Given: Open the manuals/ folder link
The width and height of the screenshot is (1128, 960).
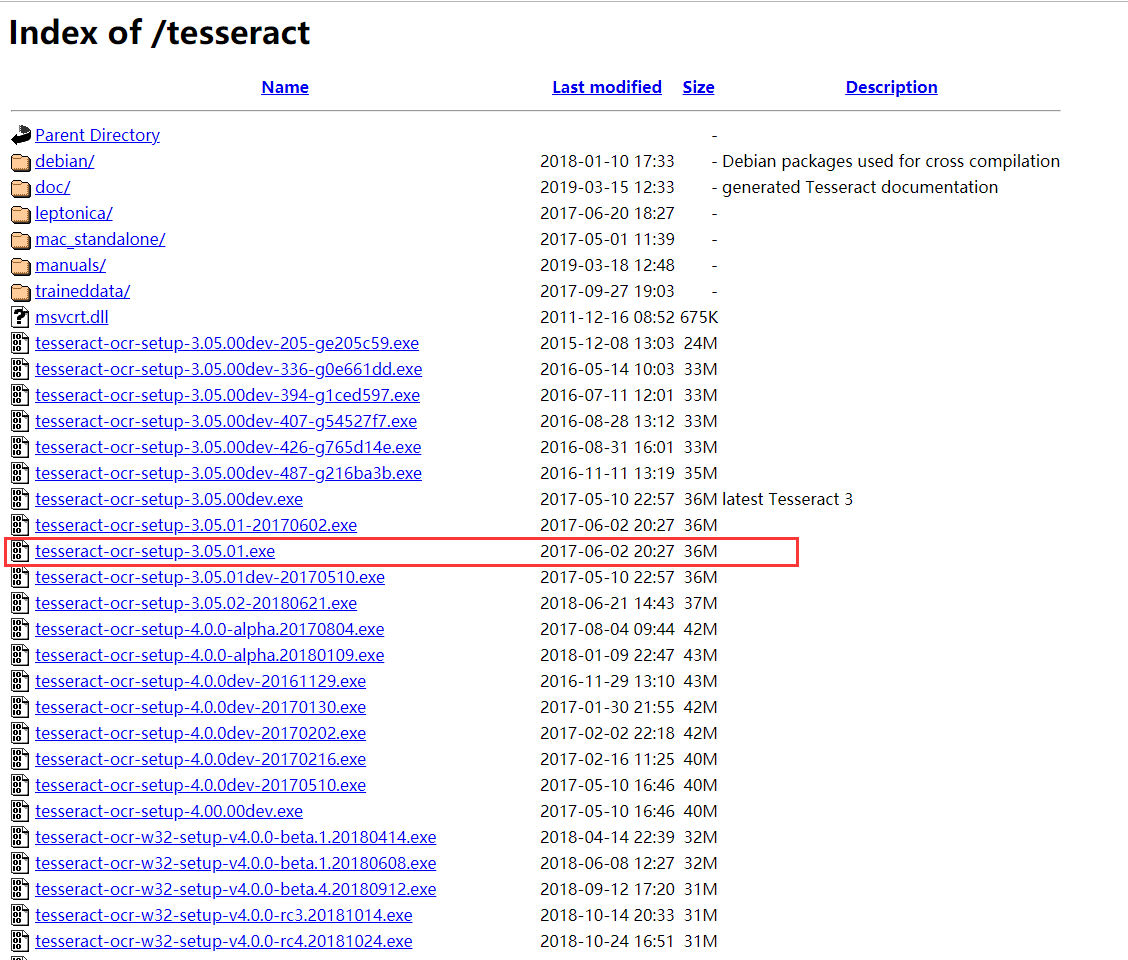Looking at the screenshot, I should point(70,265).
